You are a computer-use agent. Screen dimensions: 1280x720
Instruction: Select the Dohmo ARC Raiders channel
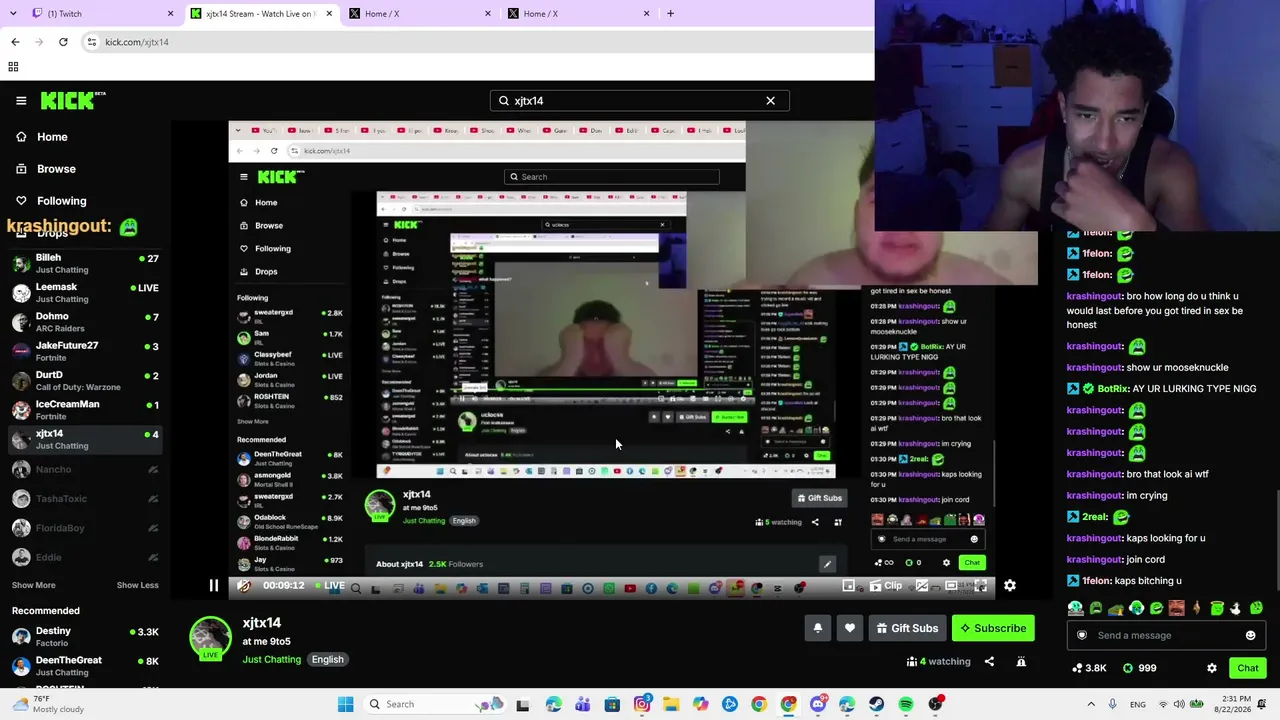pyautogui.click(x=85, y=322)
